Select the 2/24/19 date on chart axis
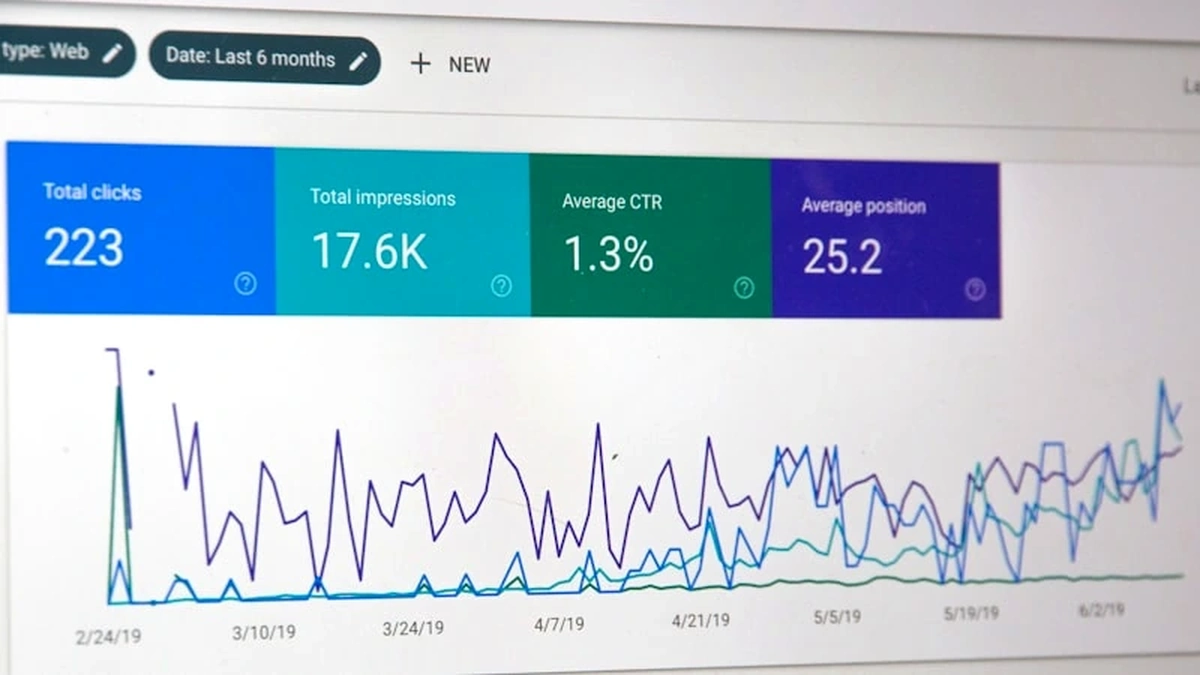Image resolution: width=1200 pixels, height=675 pixels. [x=109, y=636]
